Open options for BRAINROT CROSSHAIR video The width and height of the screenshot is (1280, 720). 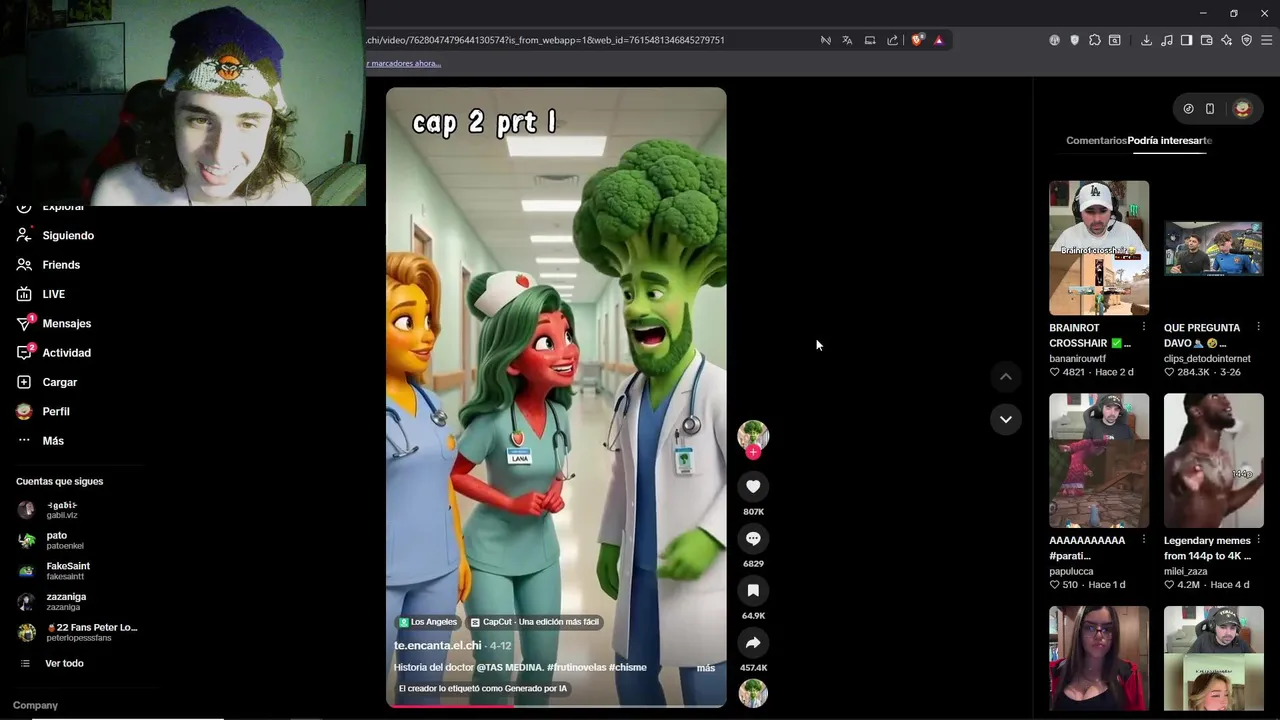(x=1144, y=327)
